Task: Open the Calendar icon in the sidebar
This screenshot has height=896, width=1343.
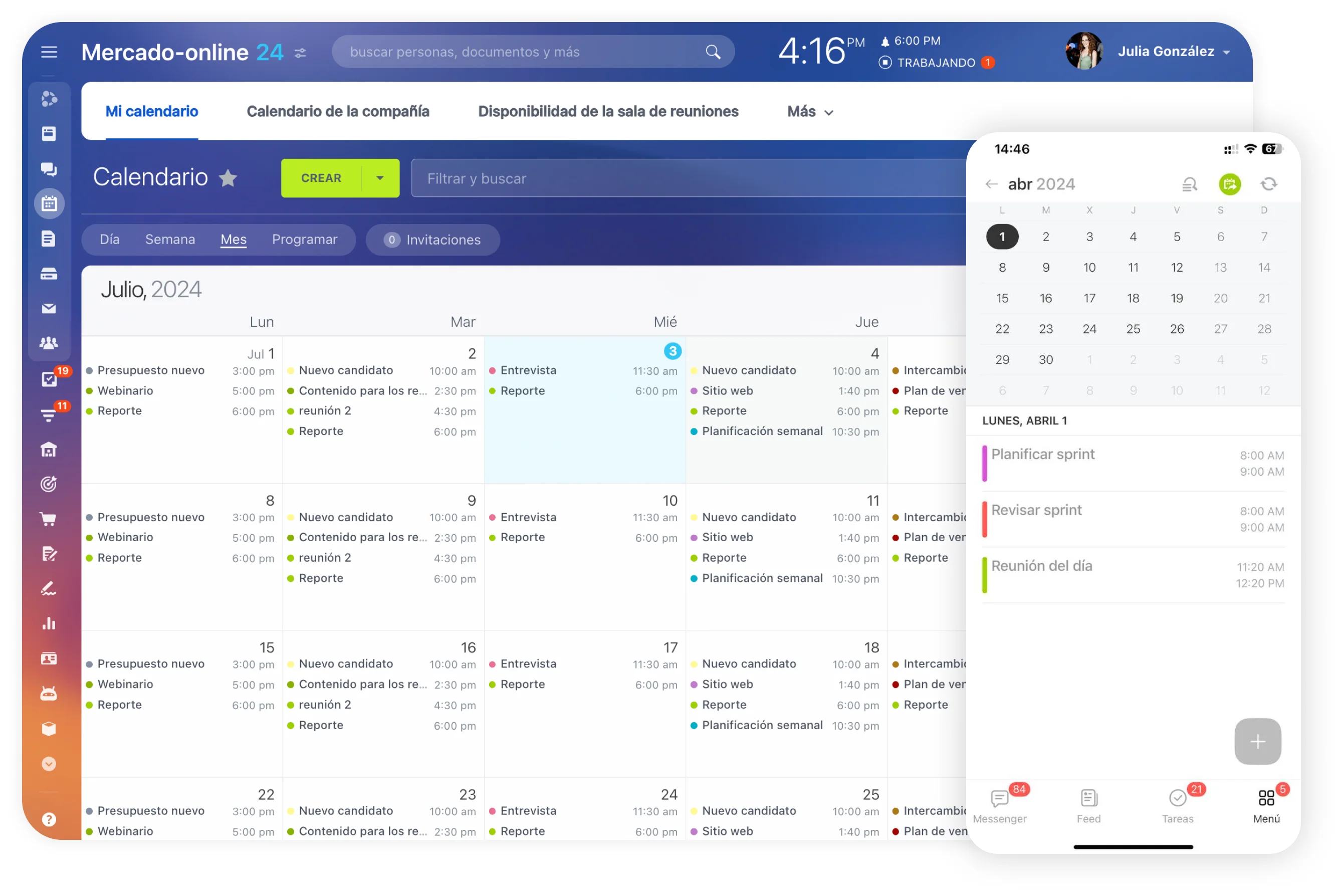Action: tap(49, 203)
